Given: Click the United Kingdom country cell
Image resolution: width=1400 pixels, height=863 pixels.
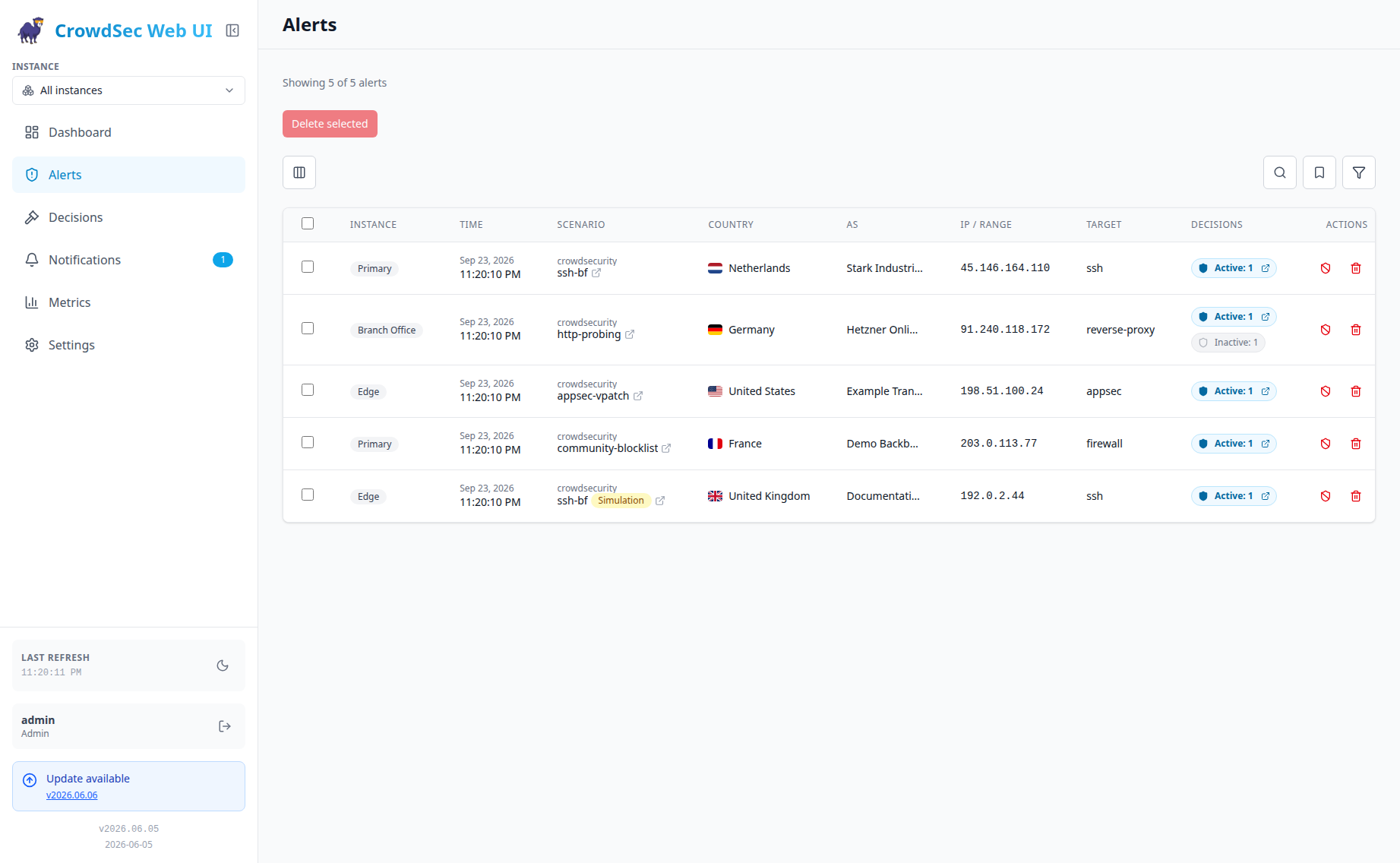Looking at the screenshot, I should [759, 496].
